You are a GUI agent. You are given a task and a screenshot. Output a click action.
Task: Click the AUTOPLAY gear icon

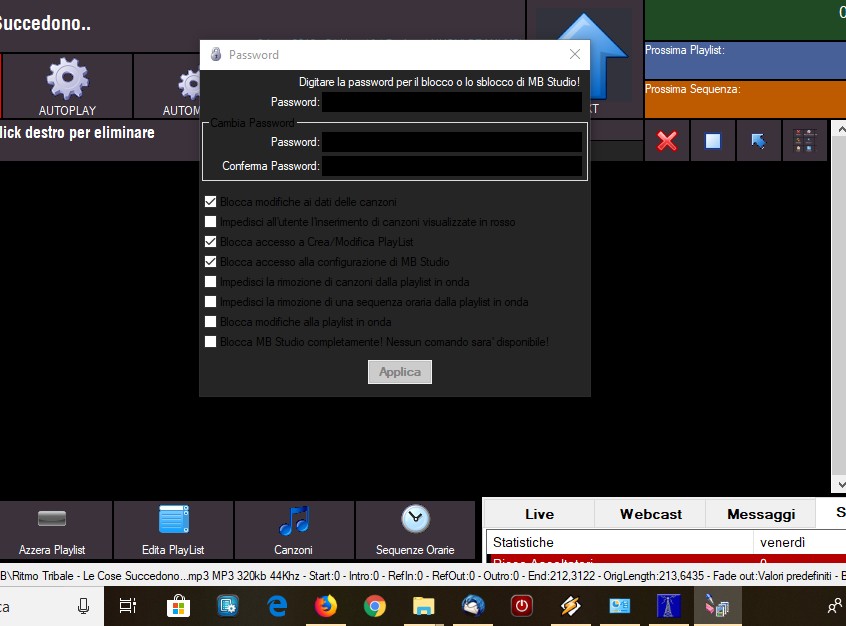(x=67, y=79)
